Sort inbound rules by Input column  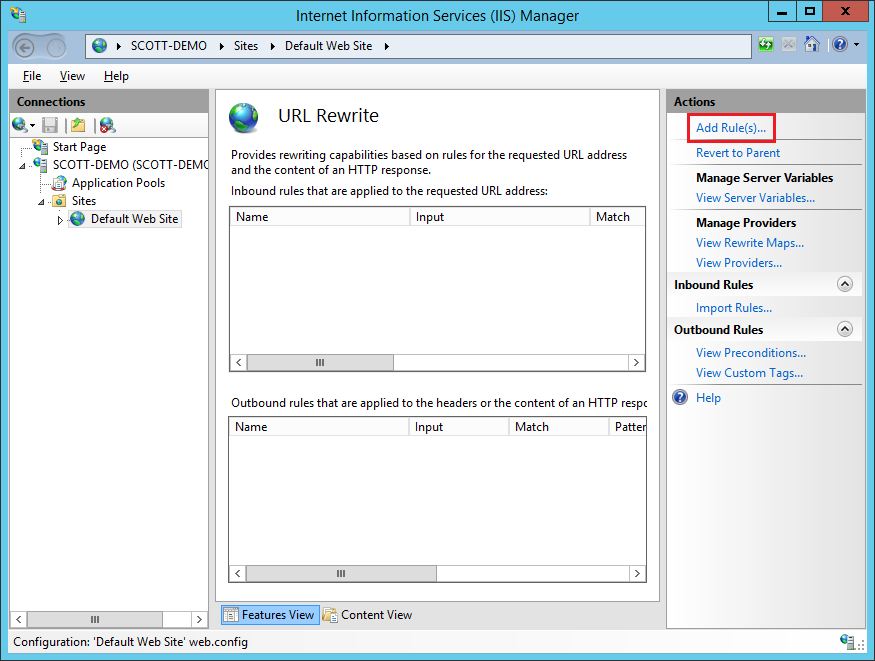pyautogui.click(x=500, y=216)
